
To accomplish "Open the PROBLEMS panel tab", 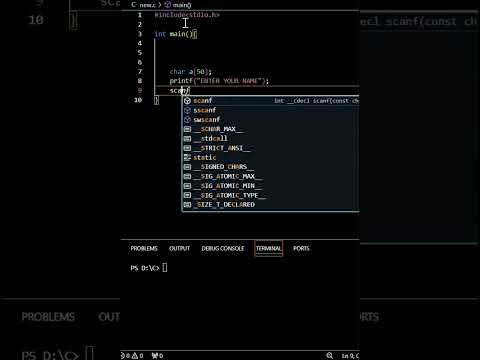I will (144, 248).
